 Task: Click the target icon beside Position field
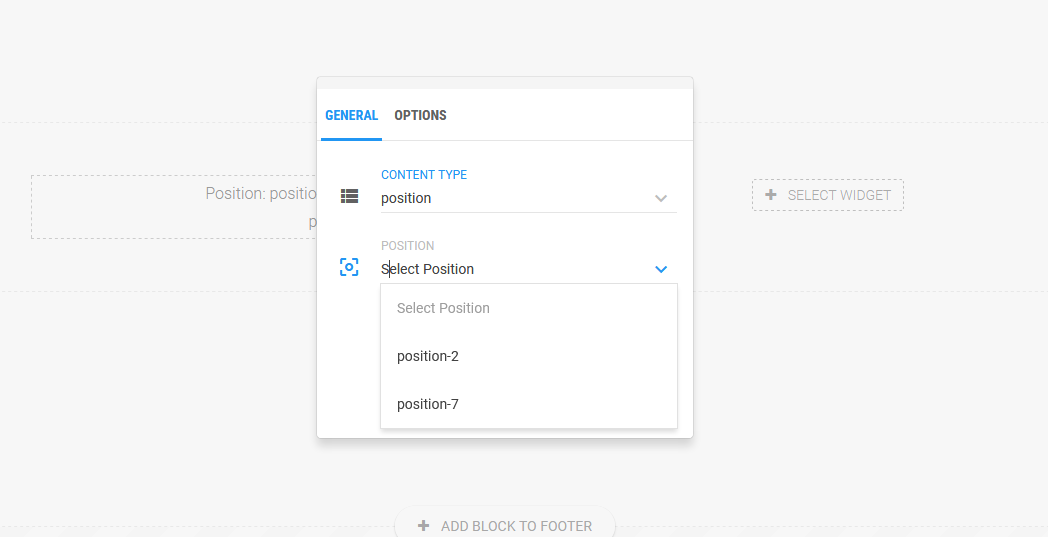(349, 267)
